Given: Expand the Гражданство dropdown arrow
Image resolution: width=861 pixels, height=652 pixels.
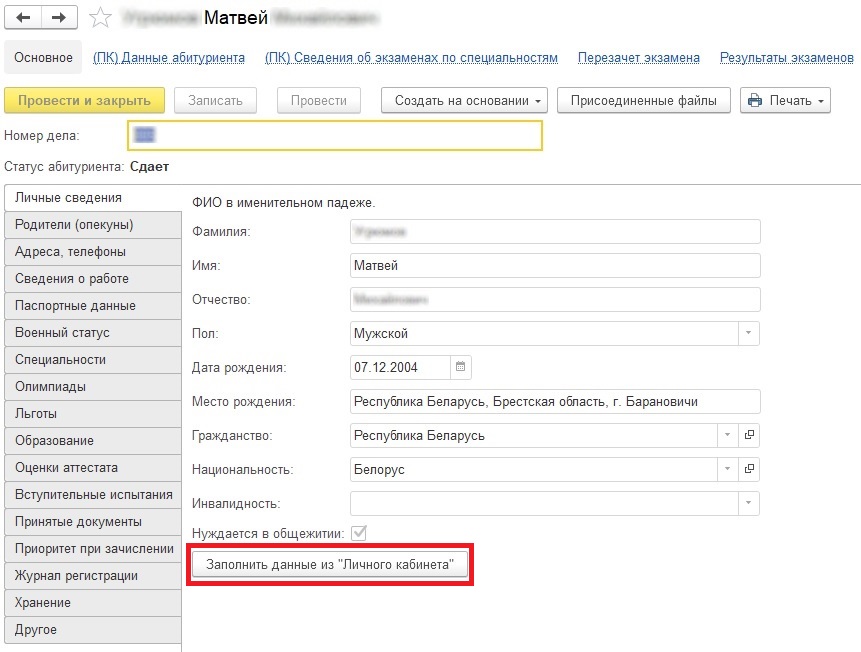Looking at the screenshot, I should tap(727, 436).
